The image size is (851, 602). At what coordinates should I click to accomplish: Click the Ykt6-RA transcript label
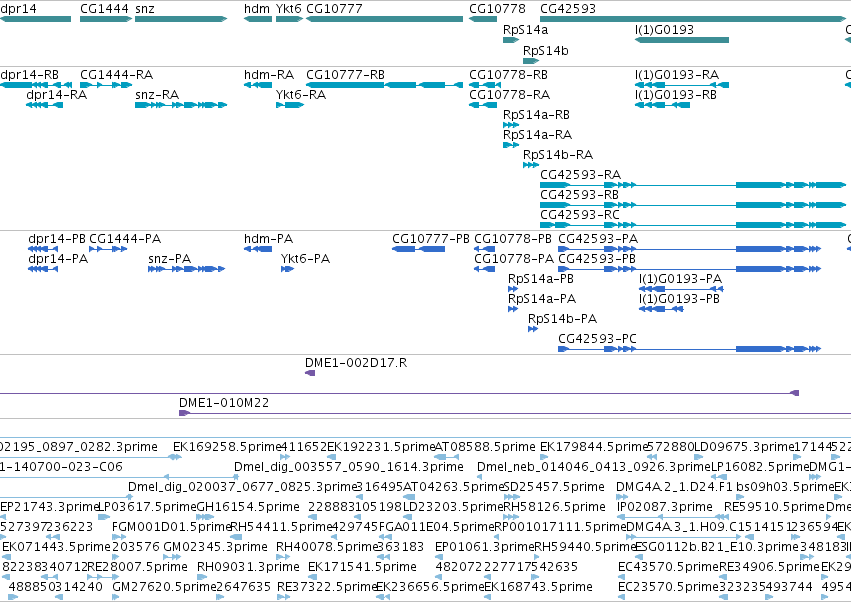[x=301, y=95]
